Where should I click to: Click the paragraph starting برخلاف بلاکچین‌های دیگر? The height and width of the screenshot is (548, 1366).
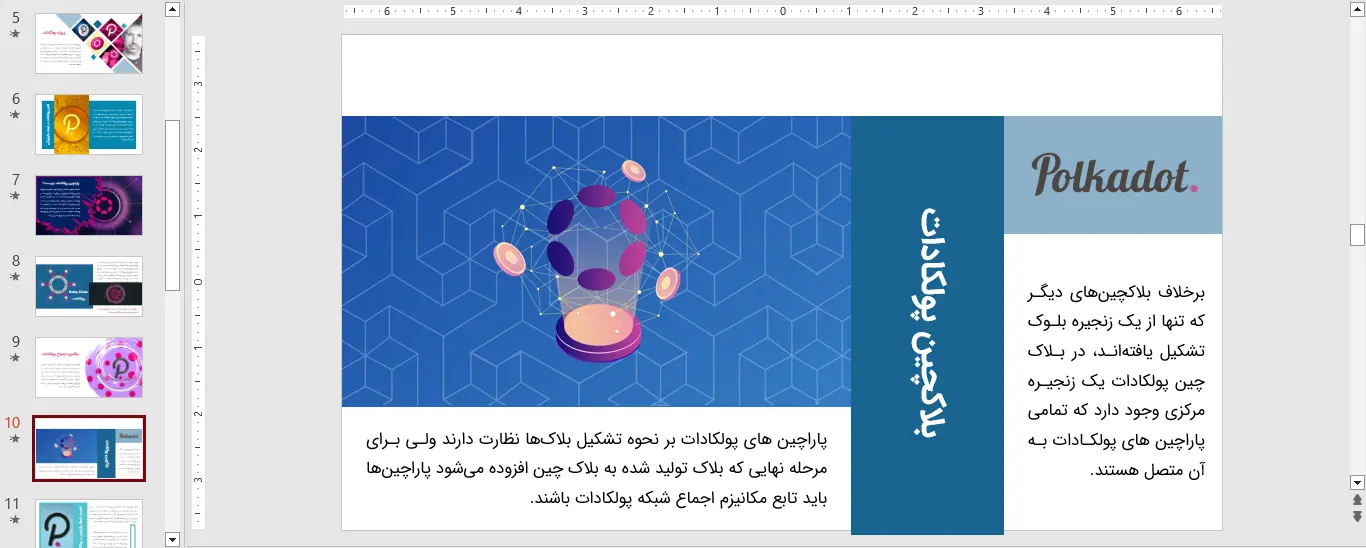[x=1116, y=382]
